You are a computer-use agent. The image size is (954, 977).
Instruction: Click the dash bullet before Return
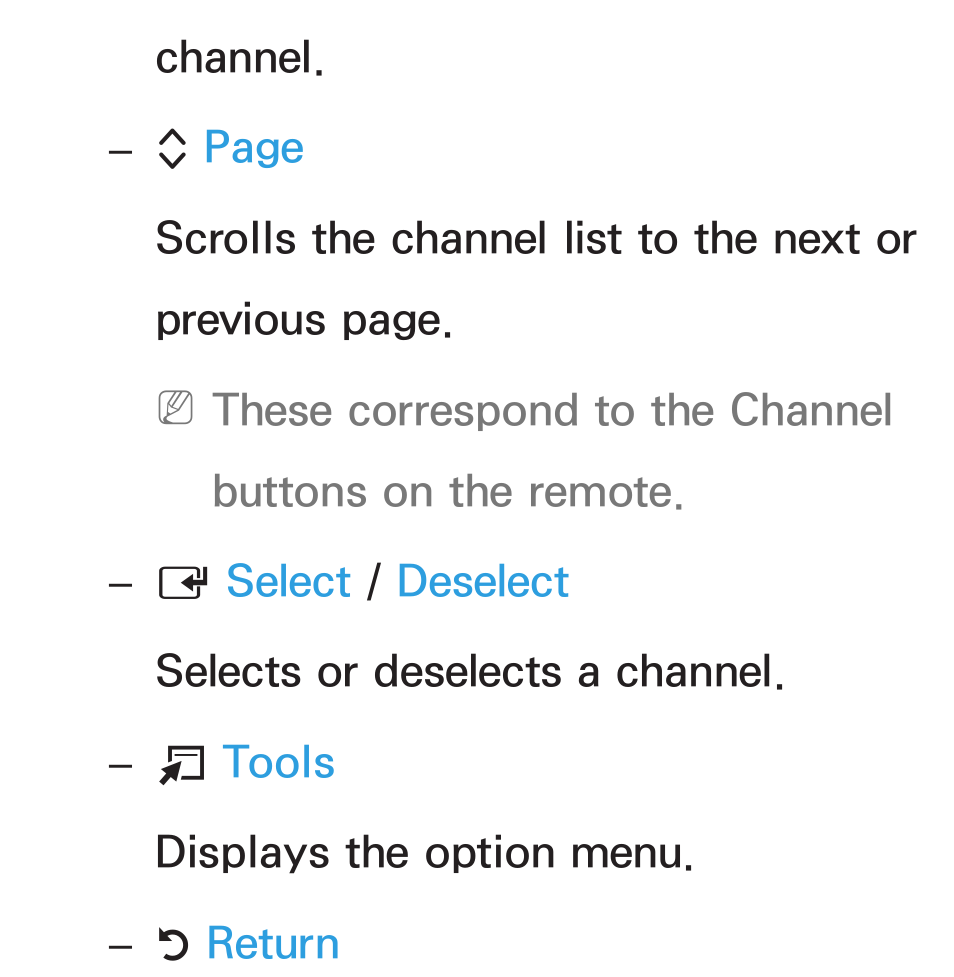point(120,947)
